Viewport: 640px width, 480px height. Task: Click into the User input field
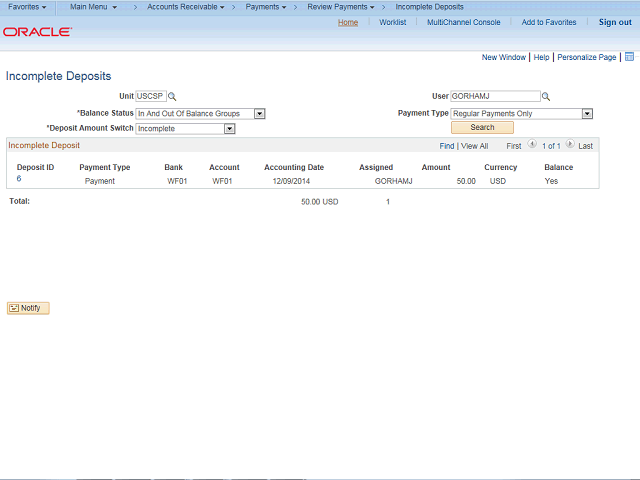[x=496, y=96]
